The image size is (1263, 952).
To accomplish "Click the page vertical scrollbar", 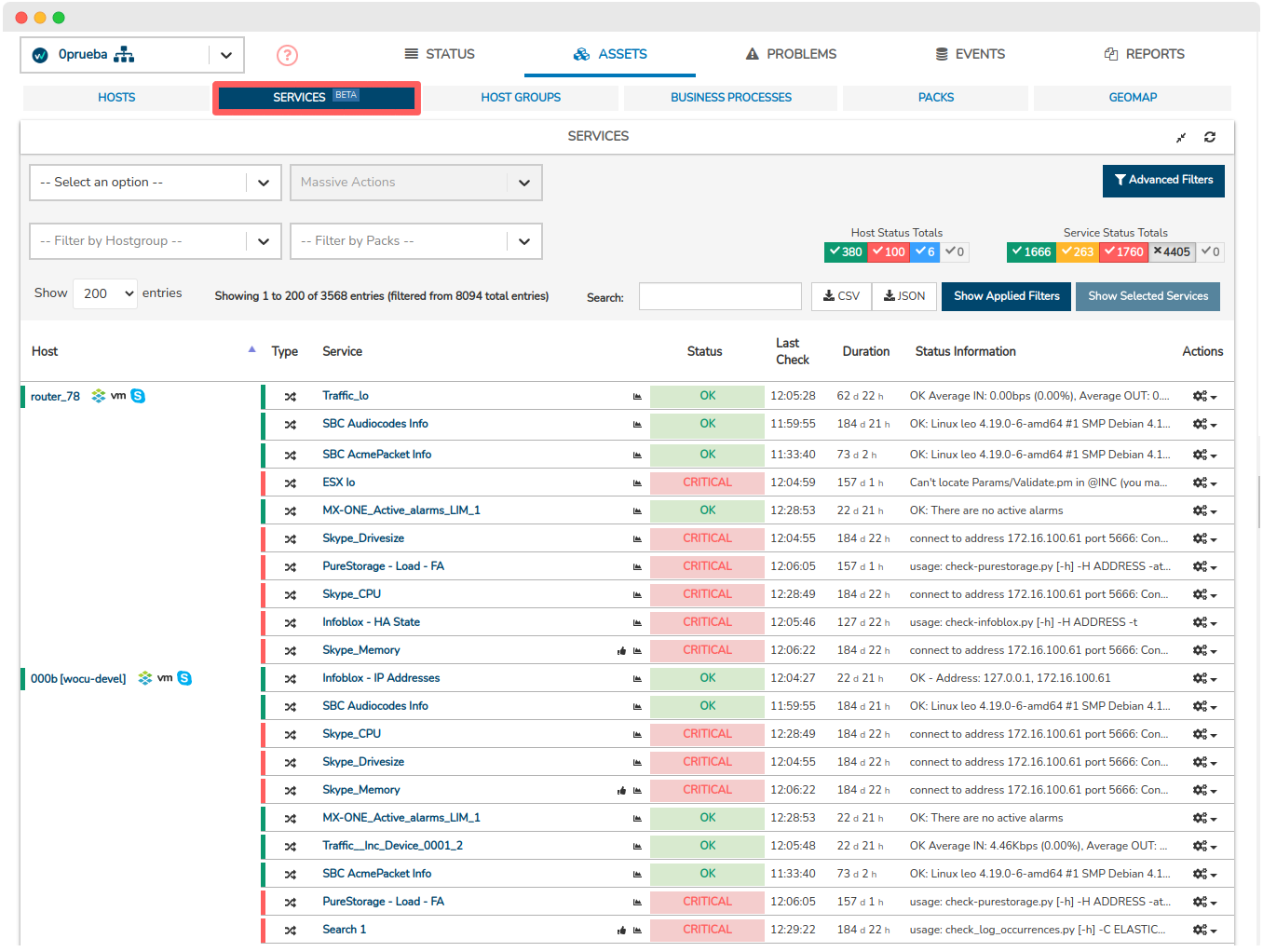I will coord(1258,502).
